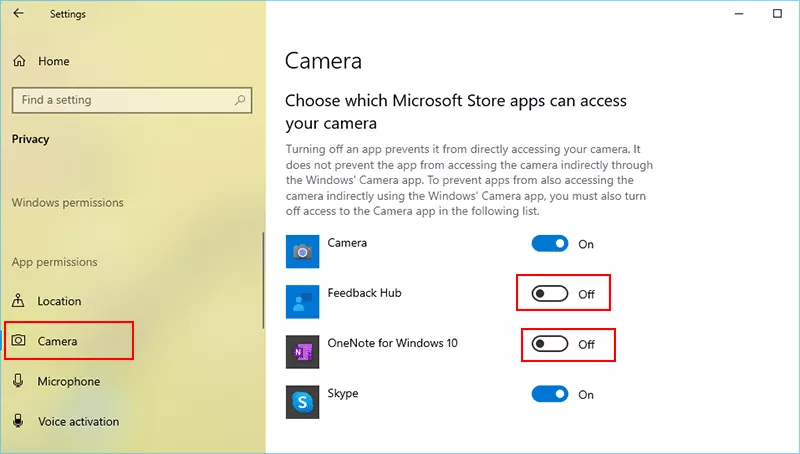Select Camera in the sidebar

point(57,341)
